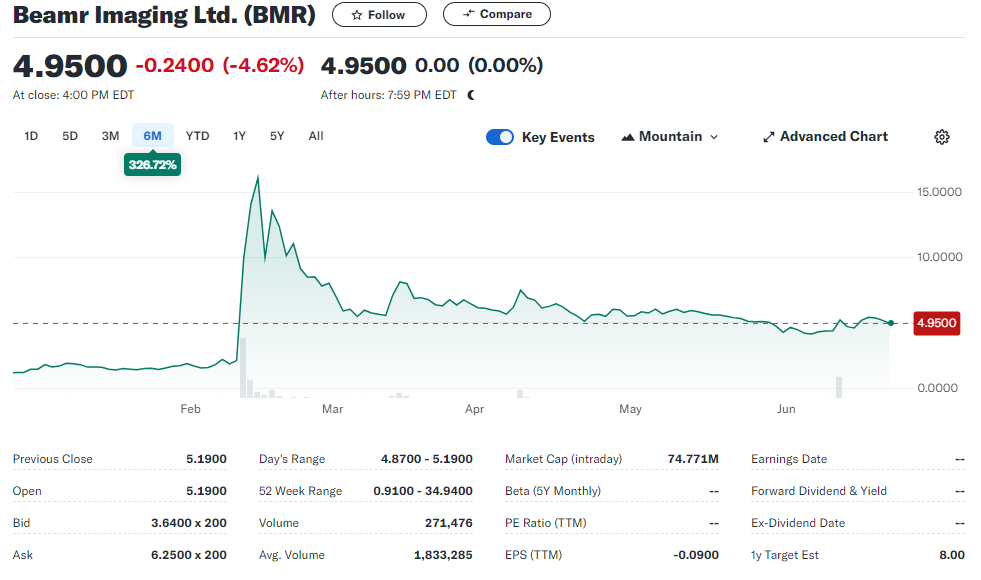Click the Mar axis label on chart
This screenshot has height=580, width=981.
pyautogui.click(x=332, y=409)
